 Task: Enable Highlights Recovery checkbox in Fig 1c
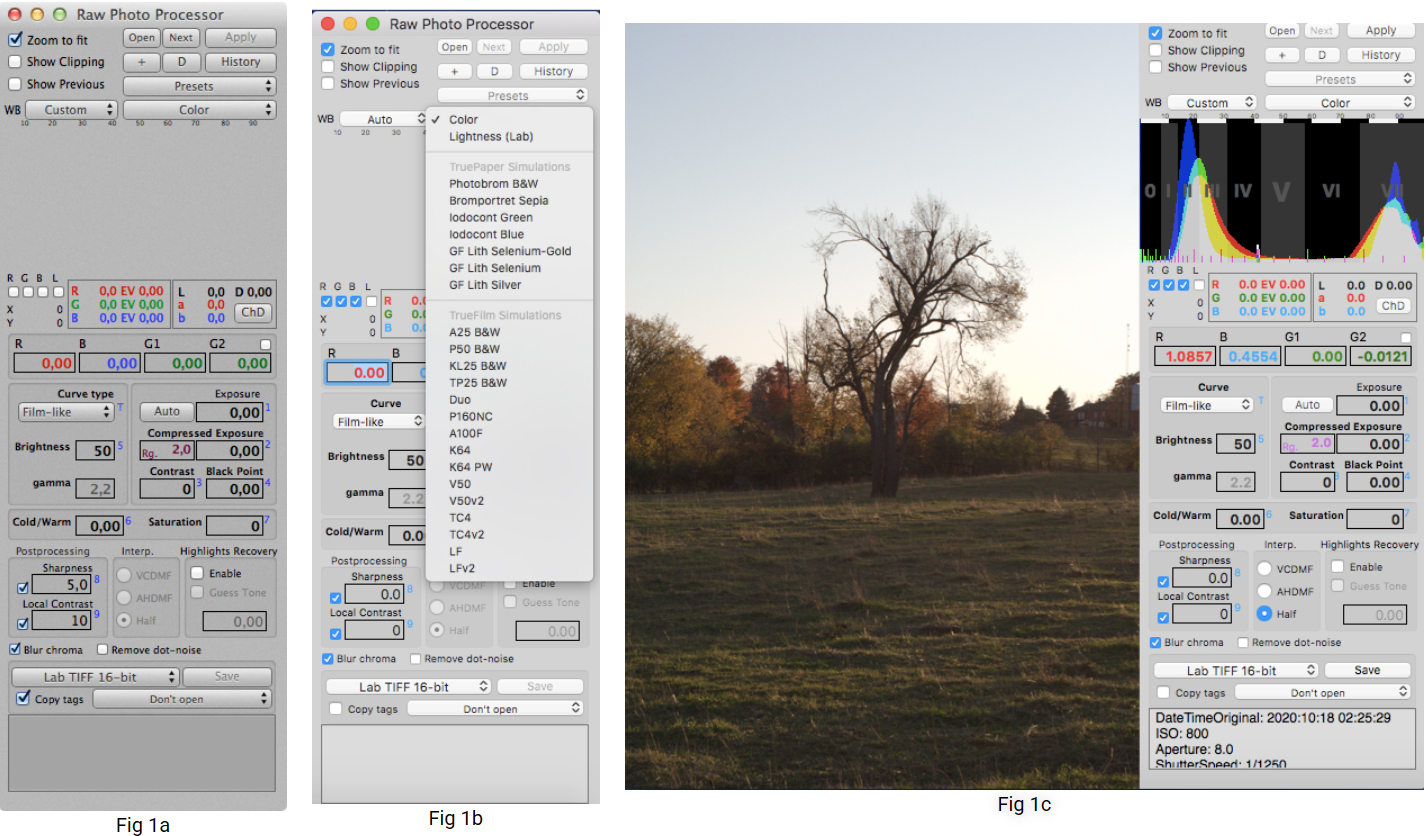pos(1337,567)
